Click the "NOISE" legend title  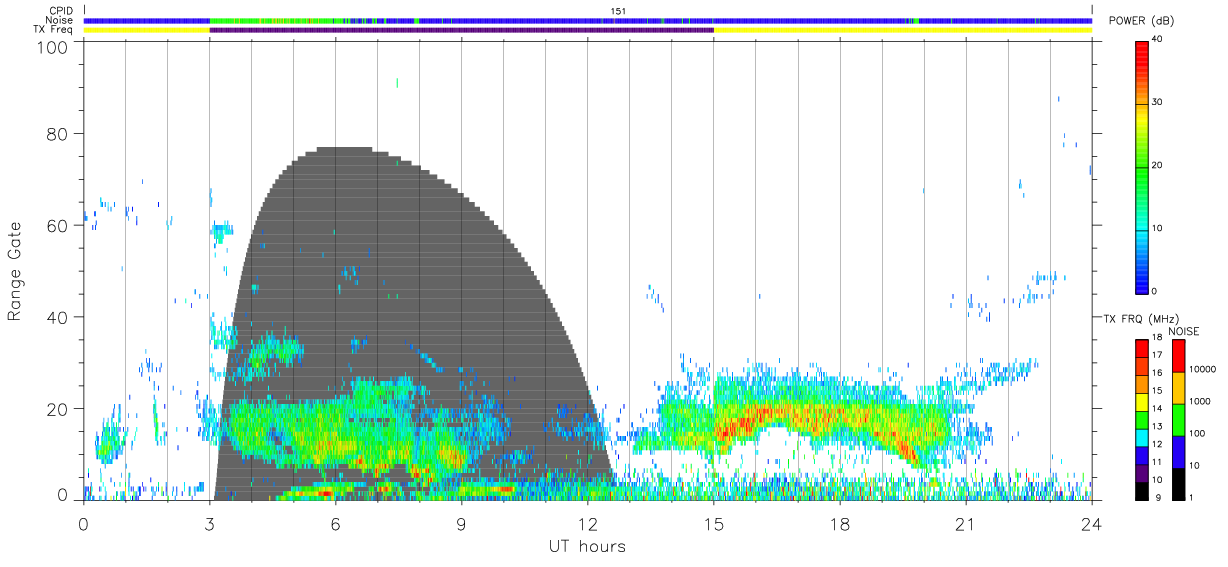point(1183,331)
